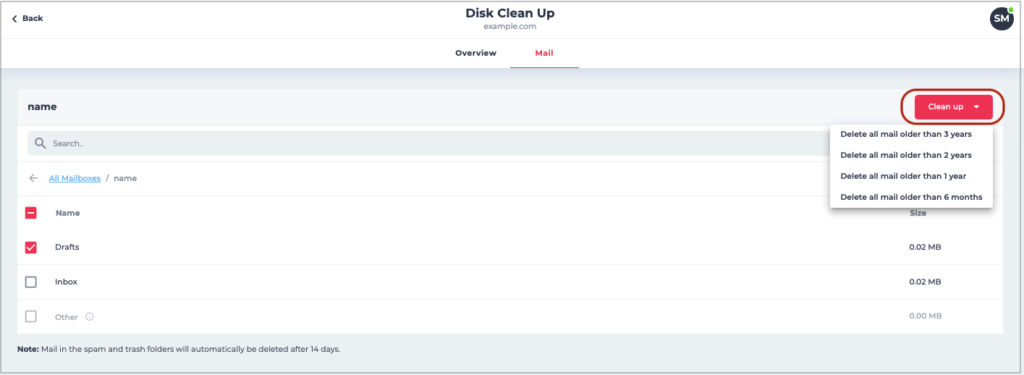Click the Back chevron icon
The image size is (1024, 375).
tap(14, 19)
